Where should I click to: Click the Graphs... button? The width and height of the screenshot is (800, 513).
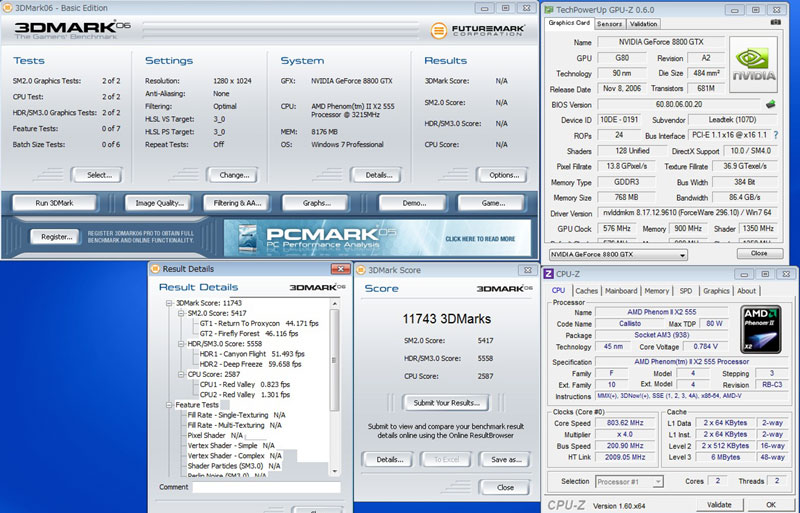(315, 203)
